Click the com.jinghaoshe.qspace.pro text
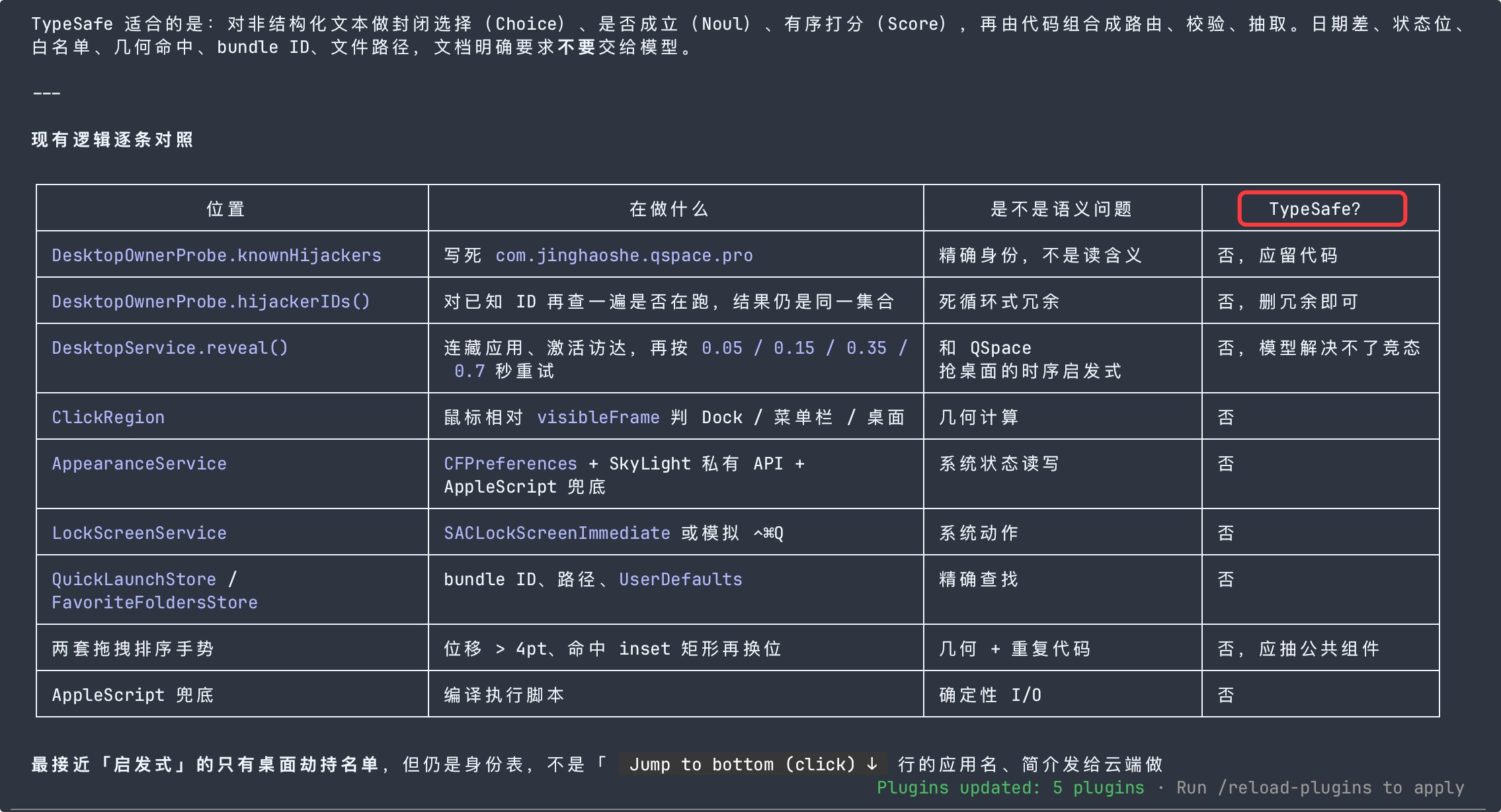 (624, 255)
